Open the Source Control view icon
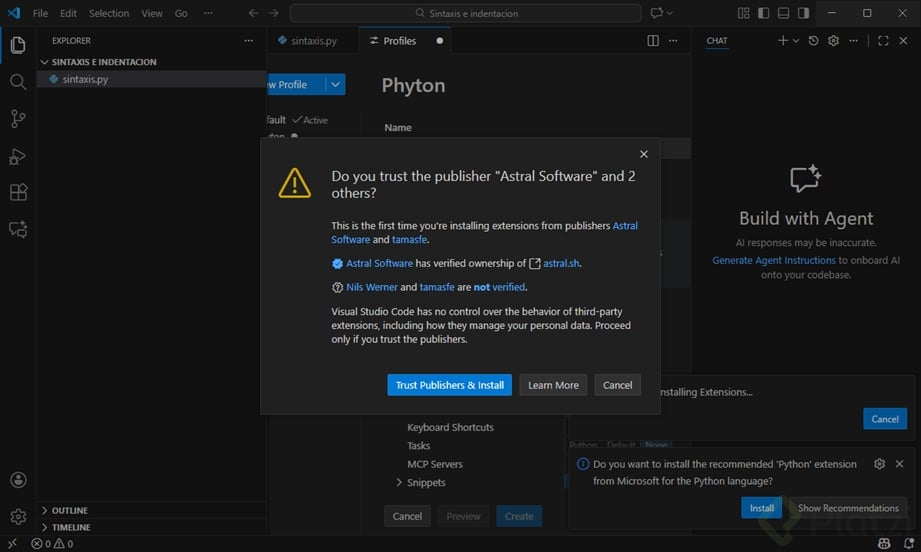 coord(18,119)
